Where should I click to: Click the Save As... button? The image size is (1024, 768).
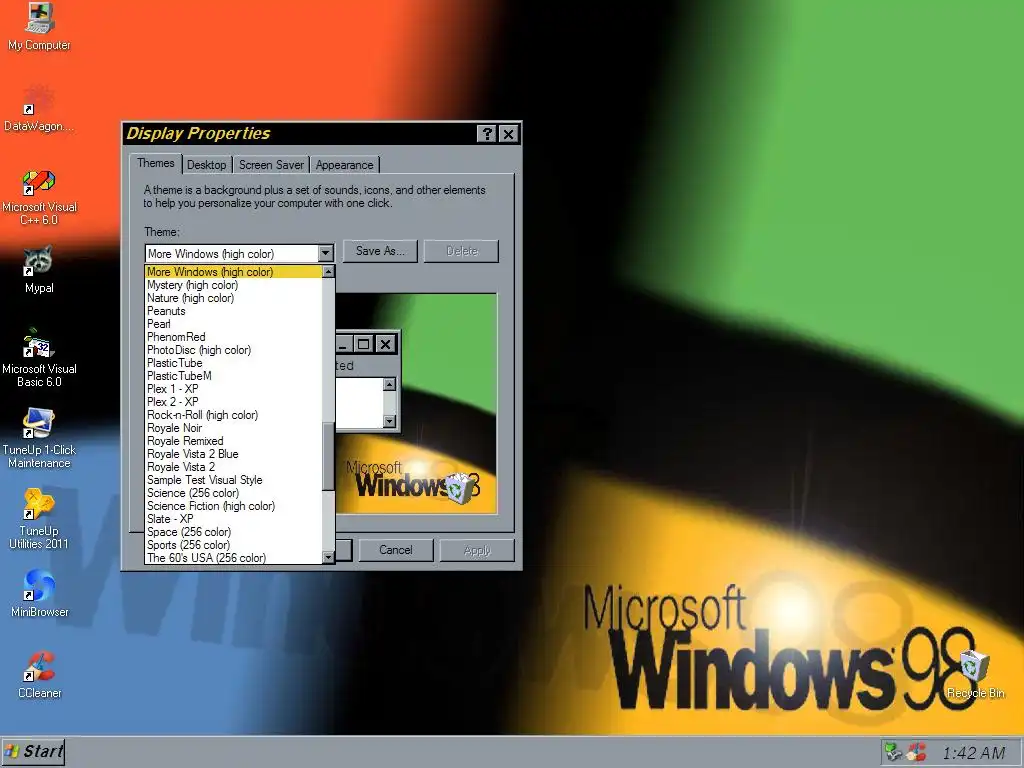[380, 251]
